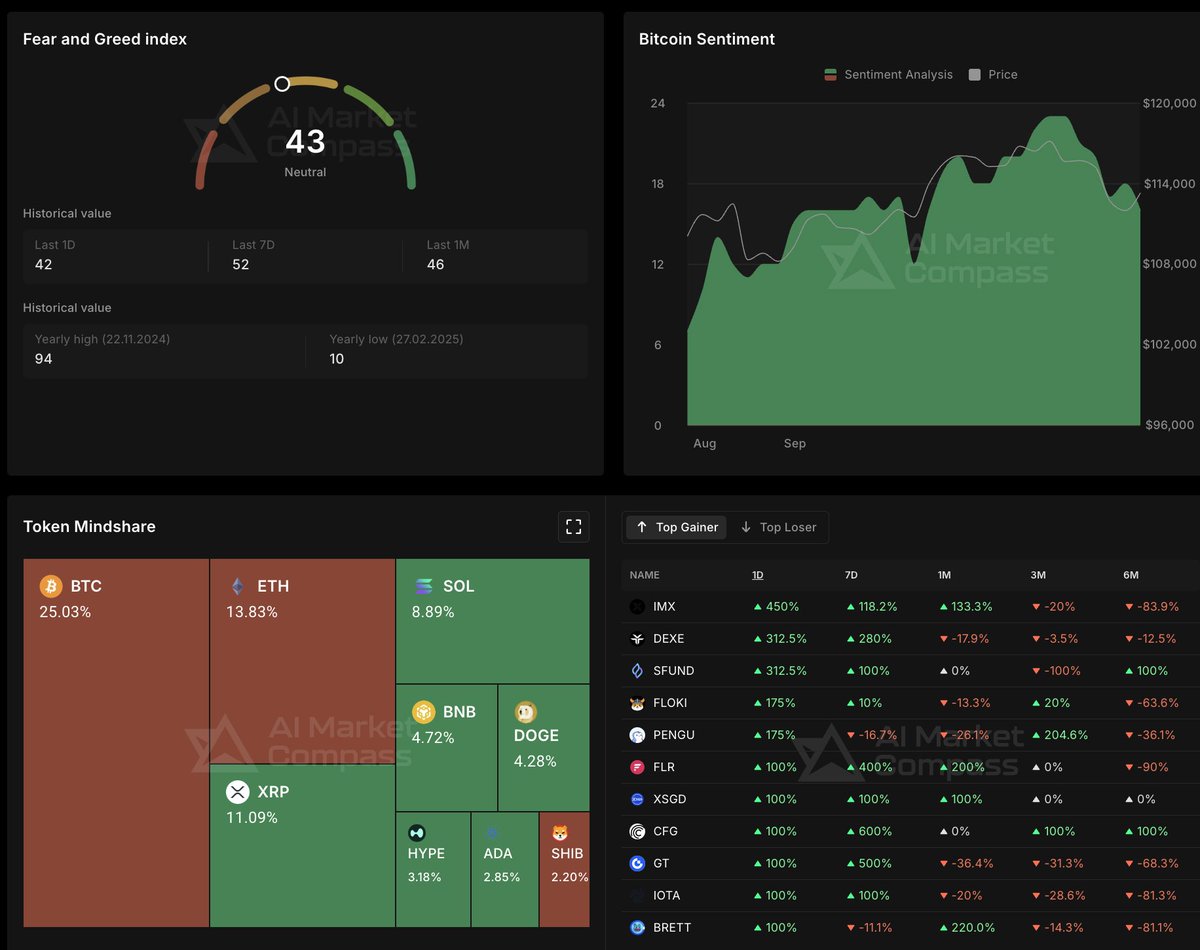1200x950 pixels.
Task: Select the SHIB tile in the treemap
Action: [x=564, y=870]
